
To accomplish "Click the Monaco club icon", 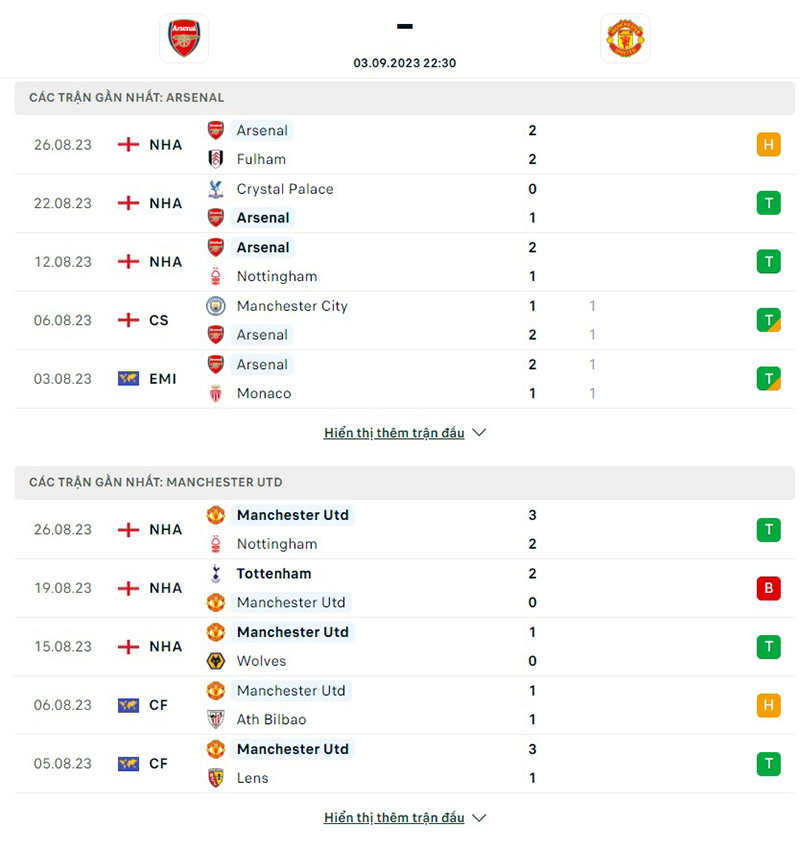I will [x=216, y=393].
